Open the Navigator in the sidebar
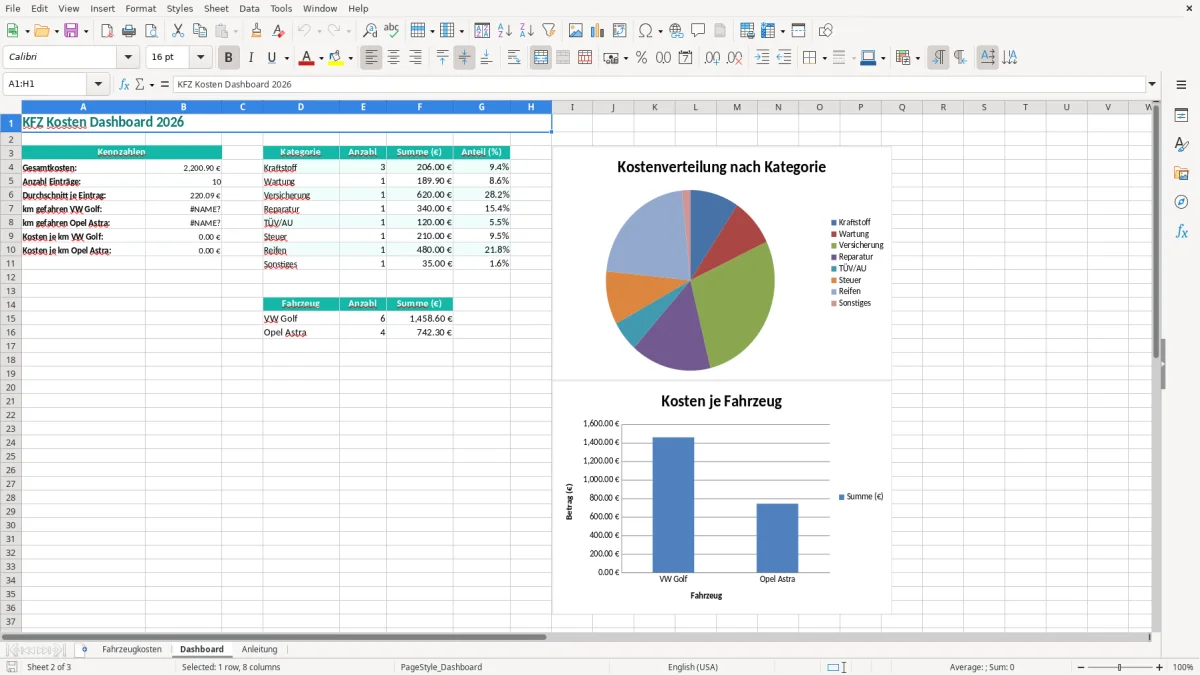The image size is (1200, 675). pyautogui.click(x=1181, y=202)
